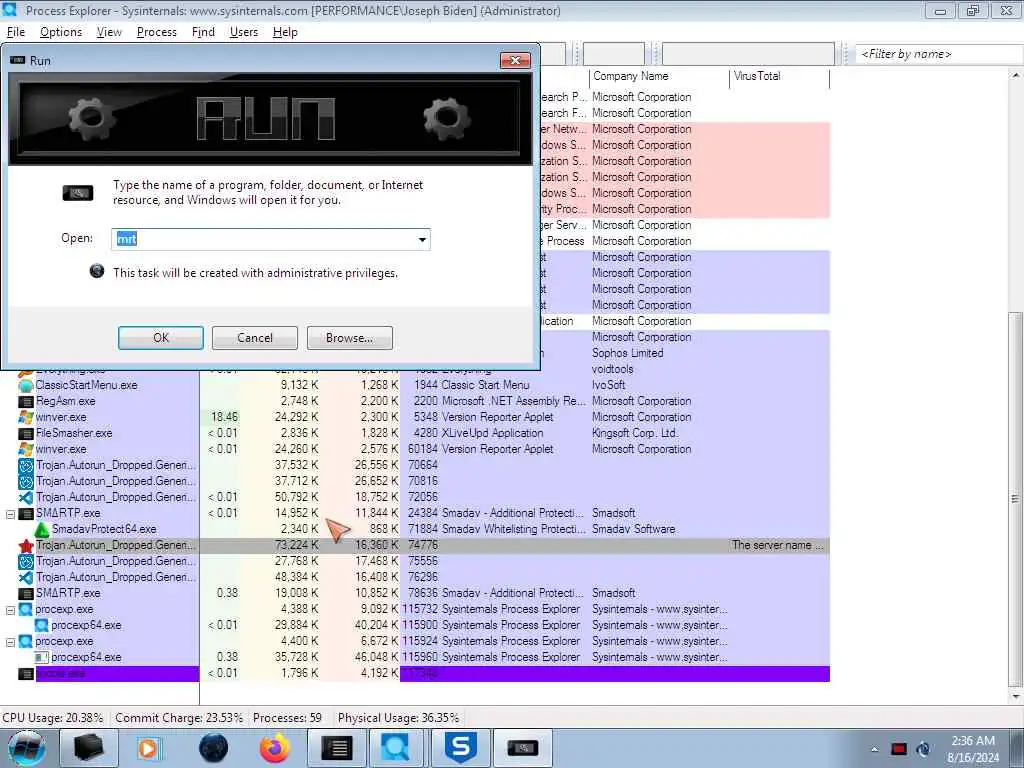Click icon of Trojan process PID 70816

click(x=25, y=481)
